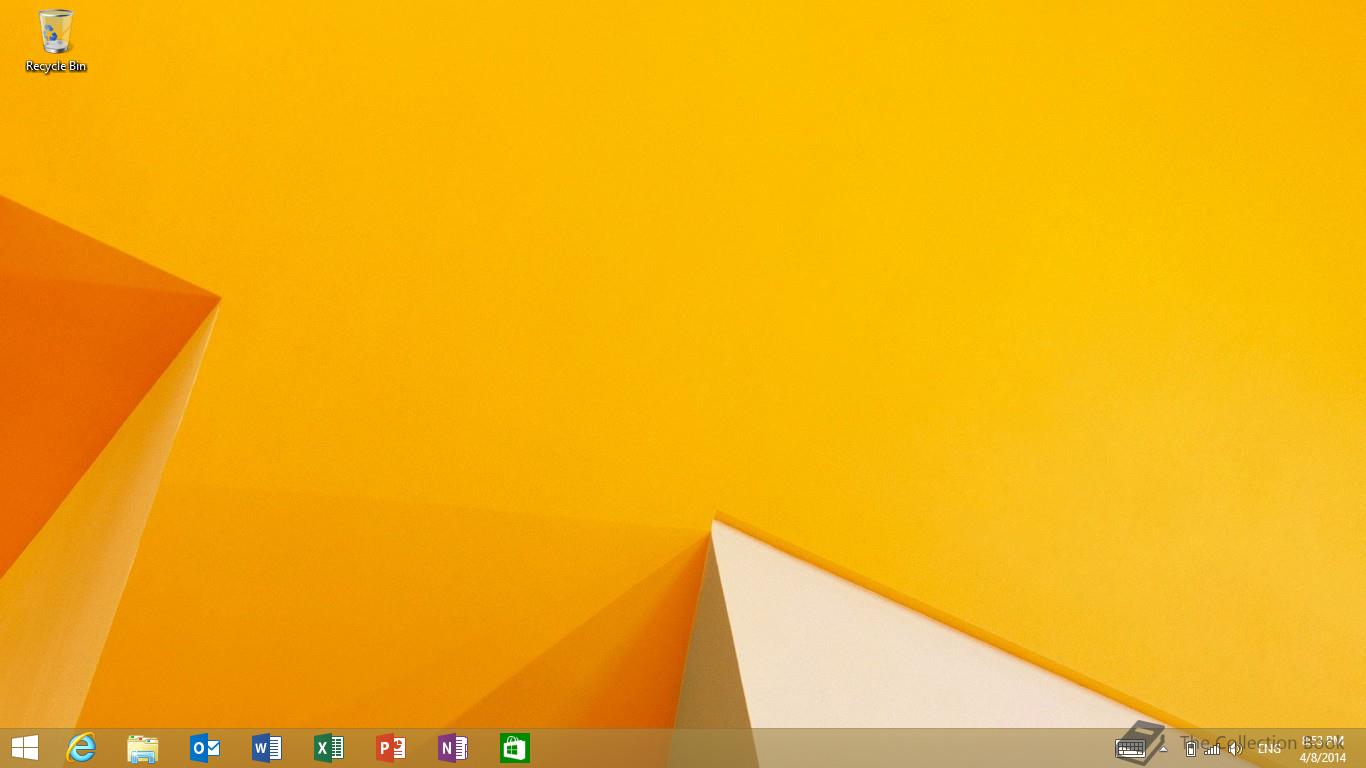Image resolution: width=1366 pixels, height=768 pixels.
Task: Start Excel from the taskbar
Action: 329,748
